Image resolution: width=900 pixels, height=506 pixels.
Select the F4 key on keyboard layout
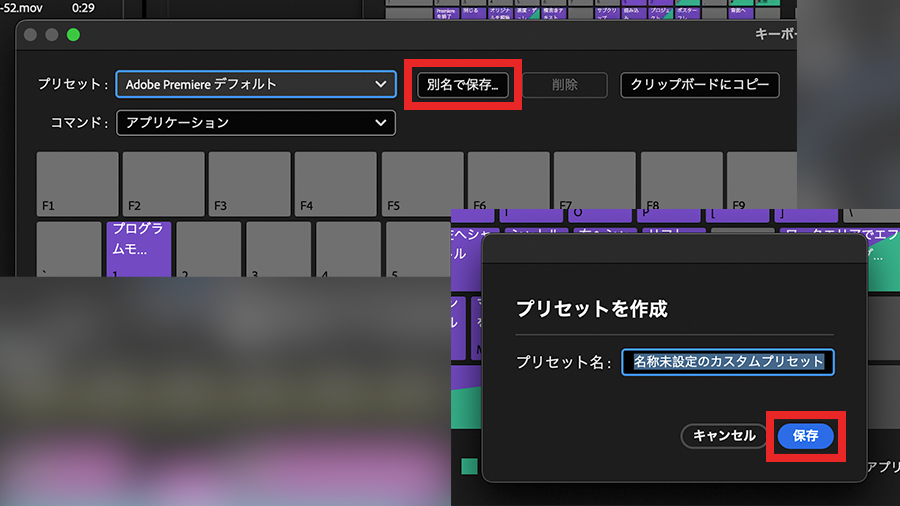pyautogui.click(x=336, y=184)
